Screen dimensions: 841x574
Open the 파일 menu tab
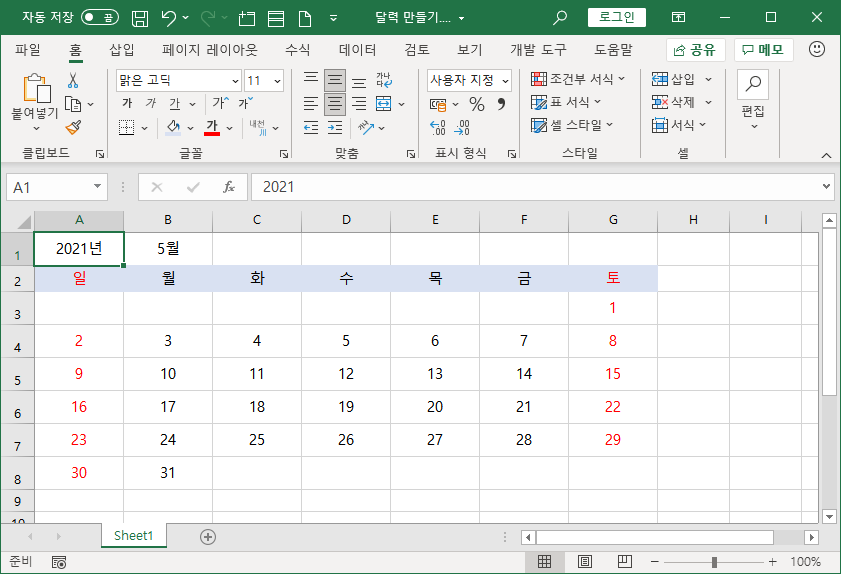(x=28, y=50)
